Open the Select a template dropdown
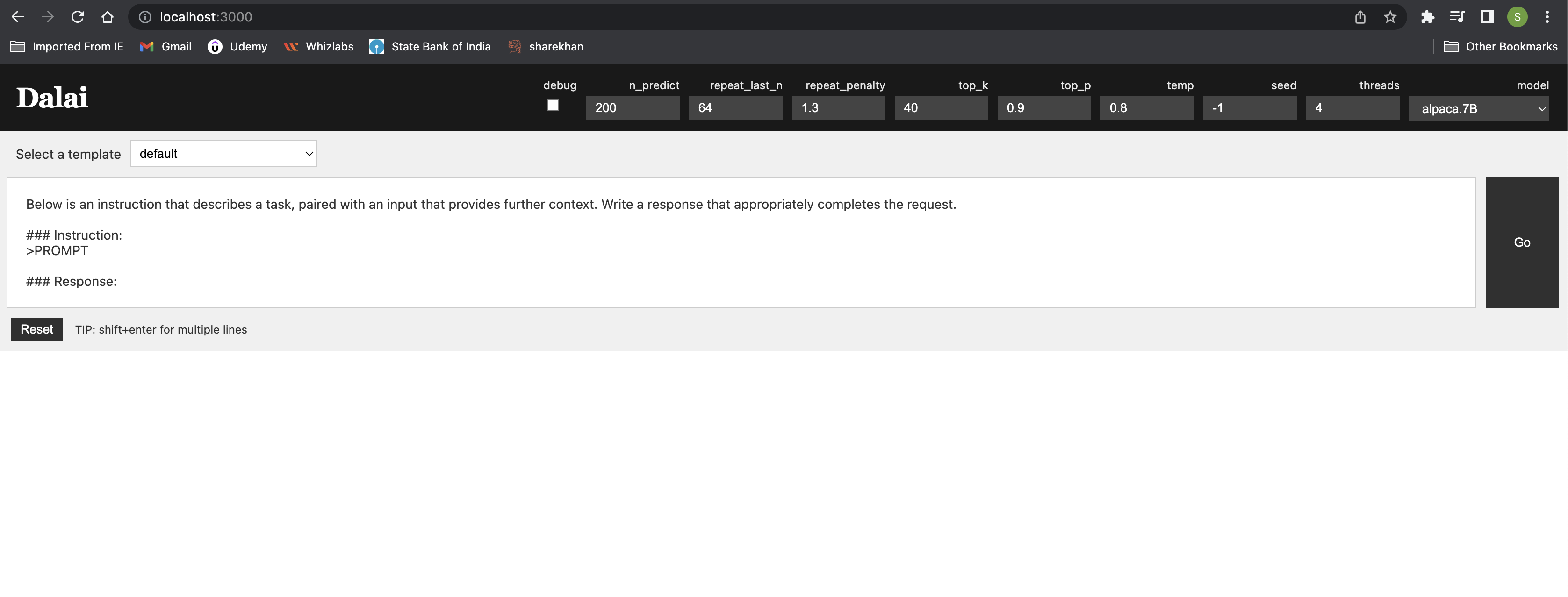Image resolution: width=1568 pixels, height=597 pixels. pyautogui.click(x=223, y=154)
